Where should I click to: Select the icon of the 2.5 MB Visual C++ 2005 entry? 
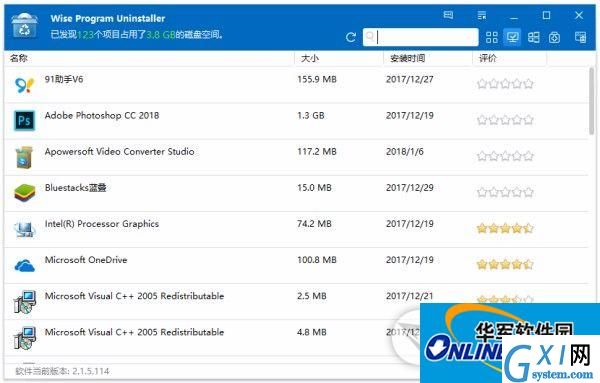(x=24, y=302)
